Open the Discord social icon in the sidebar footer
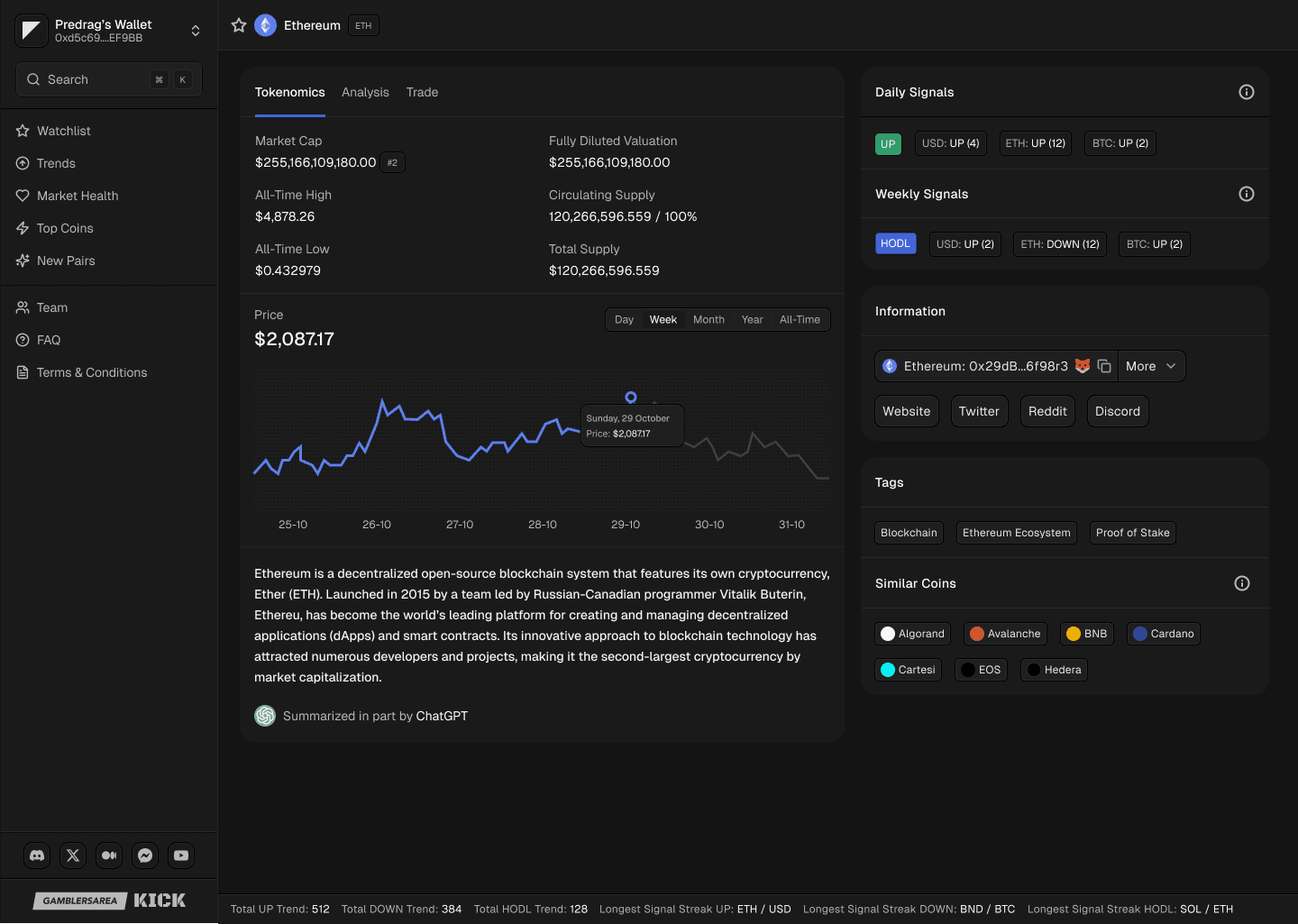1298x924 pixels. pyautogui.click(x=37, y=855)
